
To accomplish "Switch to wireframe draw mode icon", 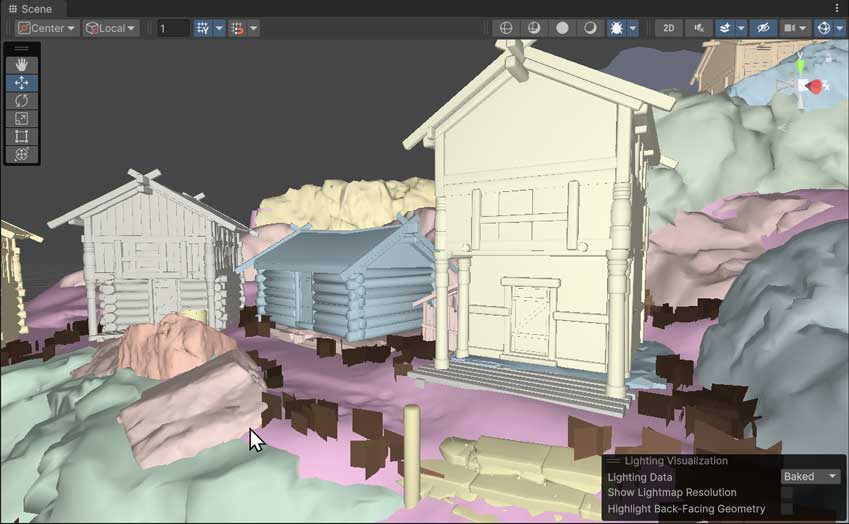I will click(x=506, y=28).
